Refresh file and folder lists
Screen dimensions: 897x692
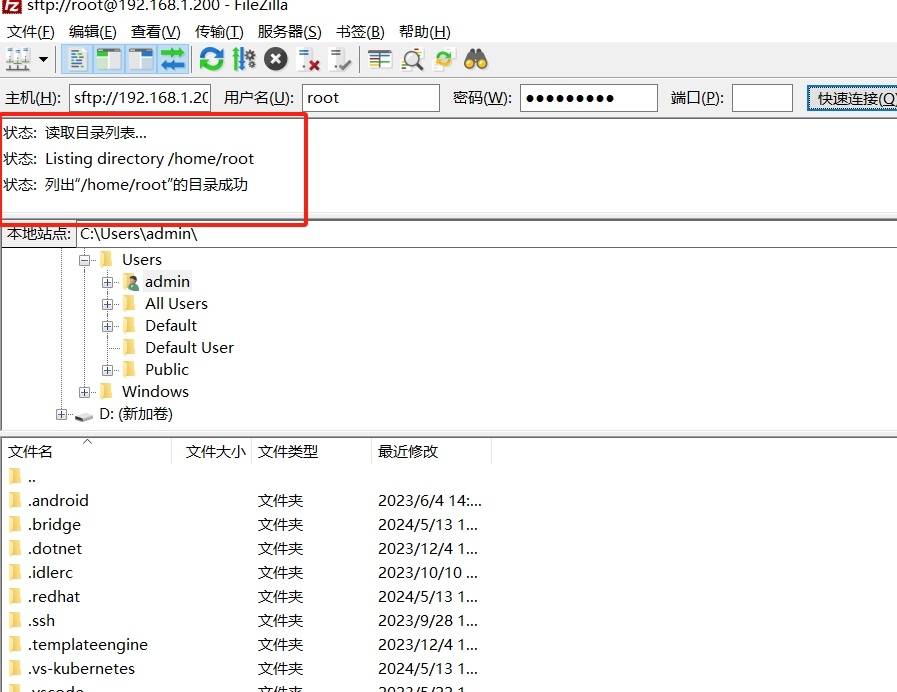click(211, 60)
